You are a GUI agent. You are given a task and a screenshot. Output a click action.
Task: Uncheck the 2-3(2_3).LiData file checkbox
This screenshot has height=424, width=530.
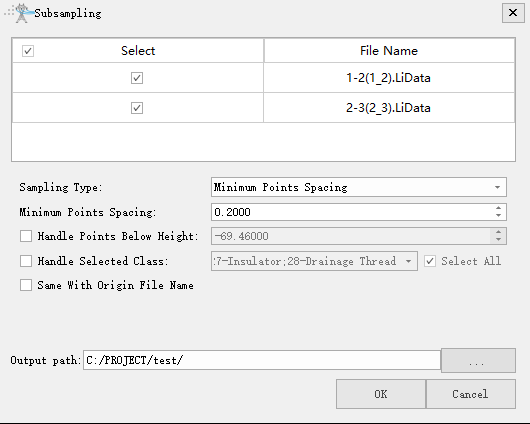click(x=137, y=108)
